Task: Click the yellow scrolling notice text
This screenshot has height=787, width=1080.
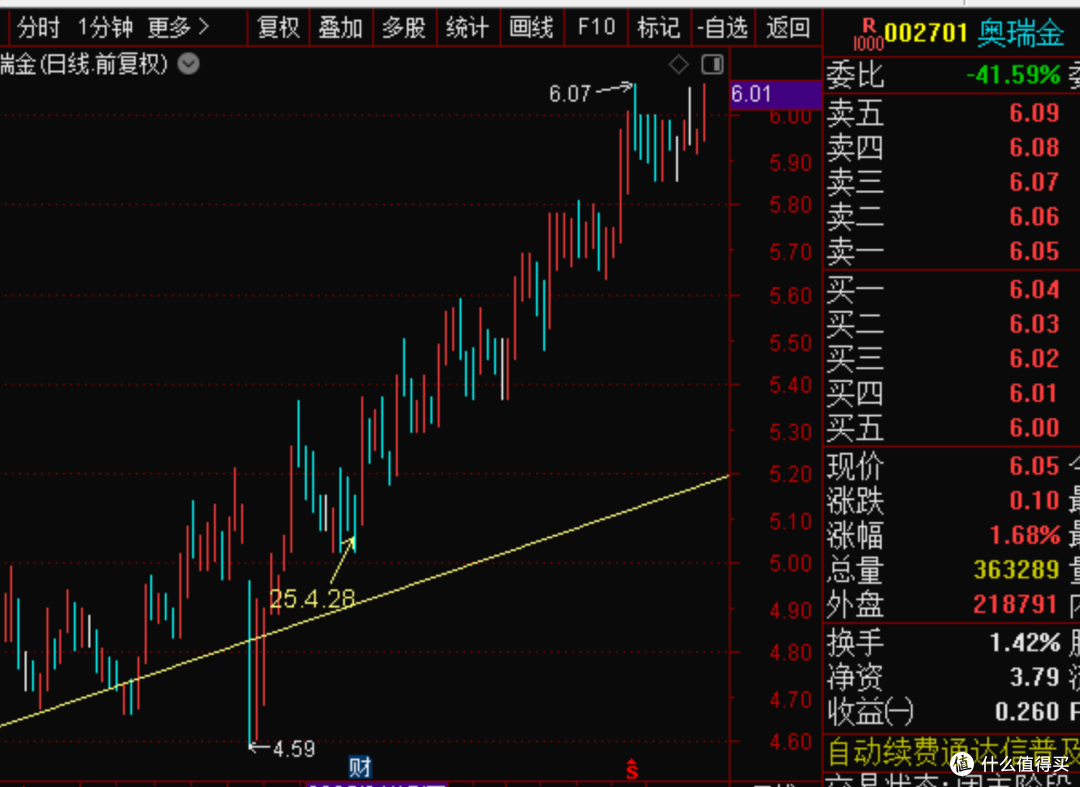Action: [953, 753]
